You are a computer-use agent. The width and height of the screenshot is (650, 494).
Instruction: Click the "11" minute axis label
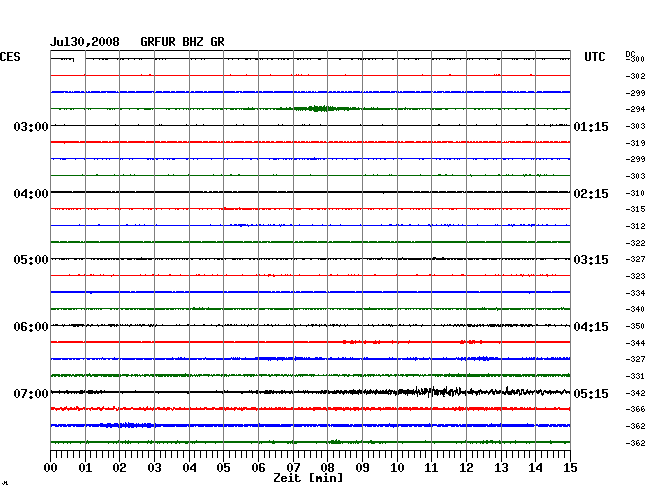point(431,468)
